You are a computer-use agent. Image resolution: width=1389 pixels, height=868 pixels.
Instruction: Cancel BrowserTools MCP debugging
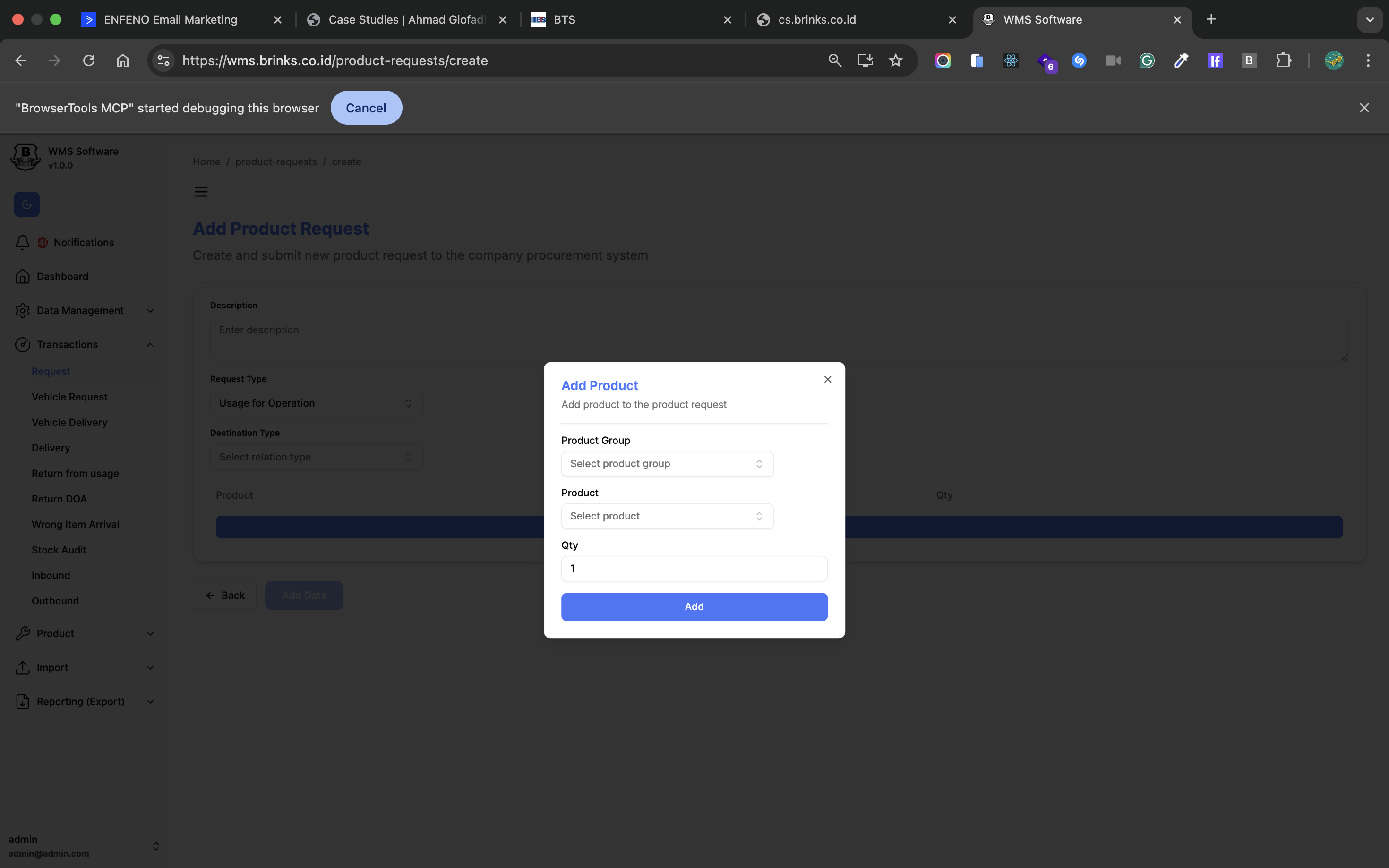tap(366, 108)
